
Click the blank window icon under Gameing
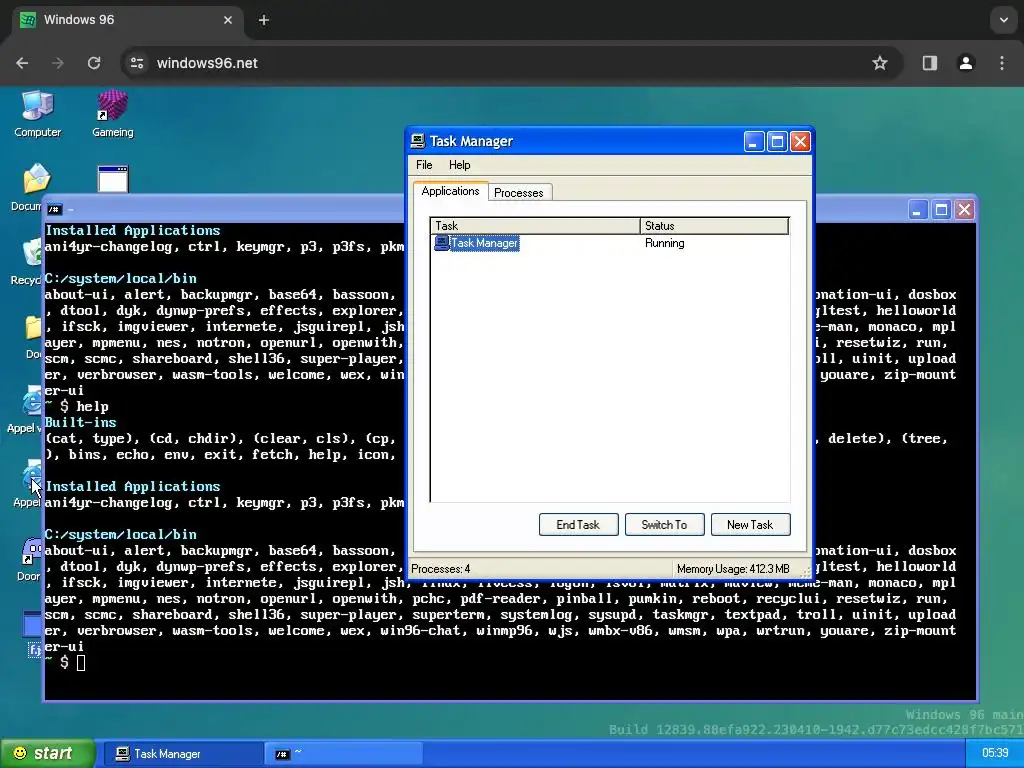coord(113,179)
